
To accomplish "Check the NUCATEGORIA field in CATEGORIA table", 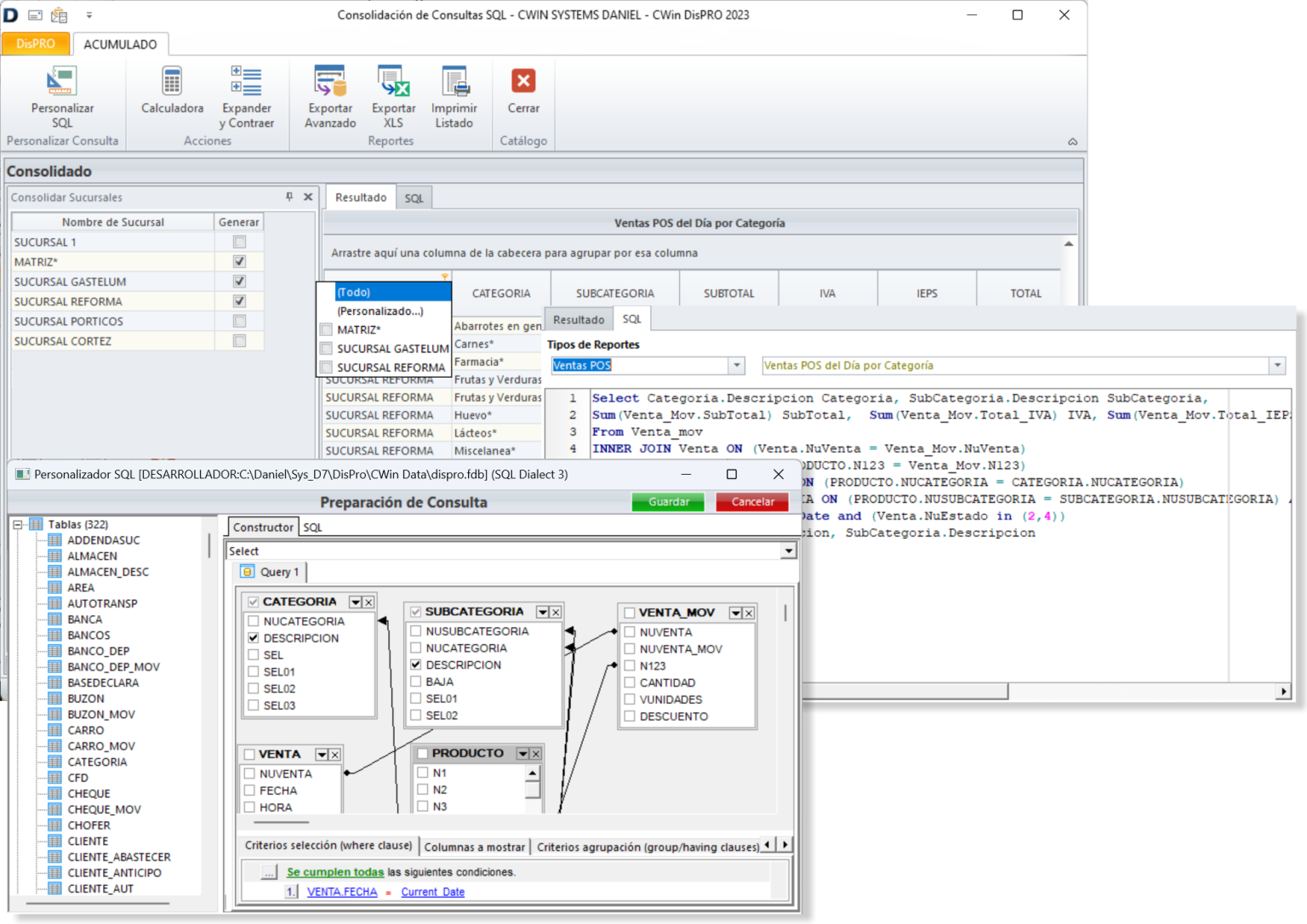I will [254, 621].
